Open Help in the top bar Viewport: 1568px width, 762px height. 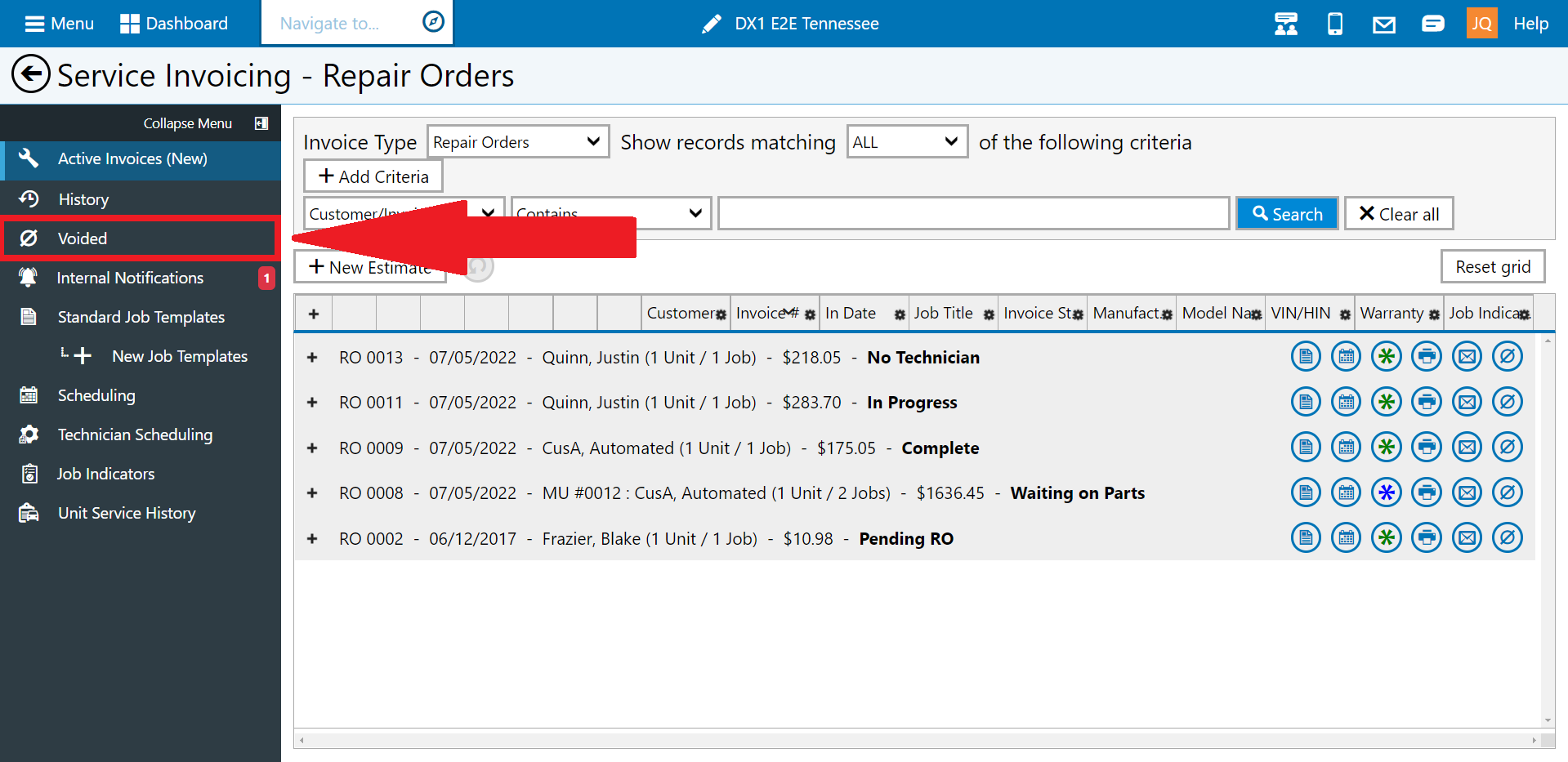[x=1530, y=24]
